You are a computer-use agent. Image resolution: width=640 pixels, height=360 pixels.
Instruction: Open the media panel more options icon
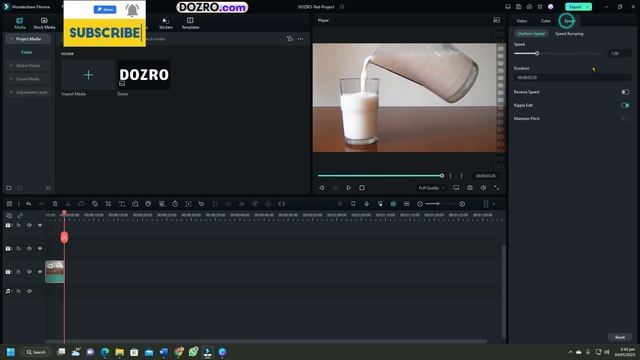pyautogui.click(x=300, y=39)
